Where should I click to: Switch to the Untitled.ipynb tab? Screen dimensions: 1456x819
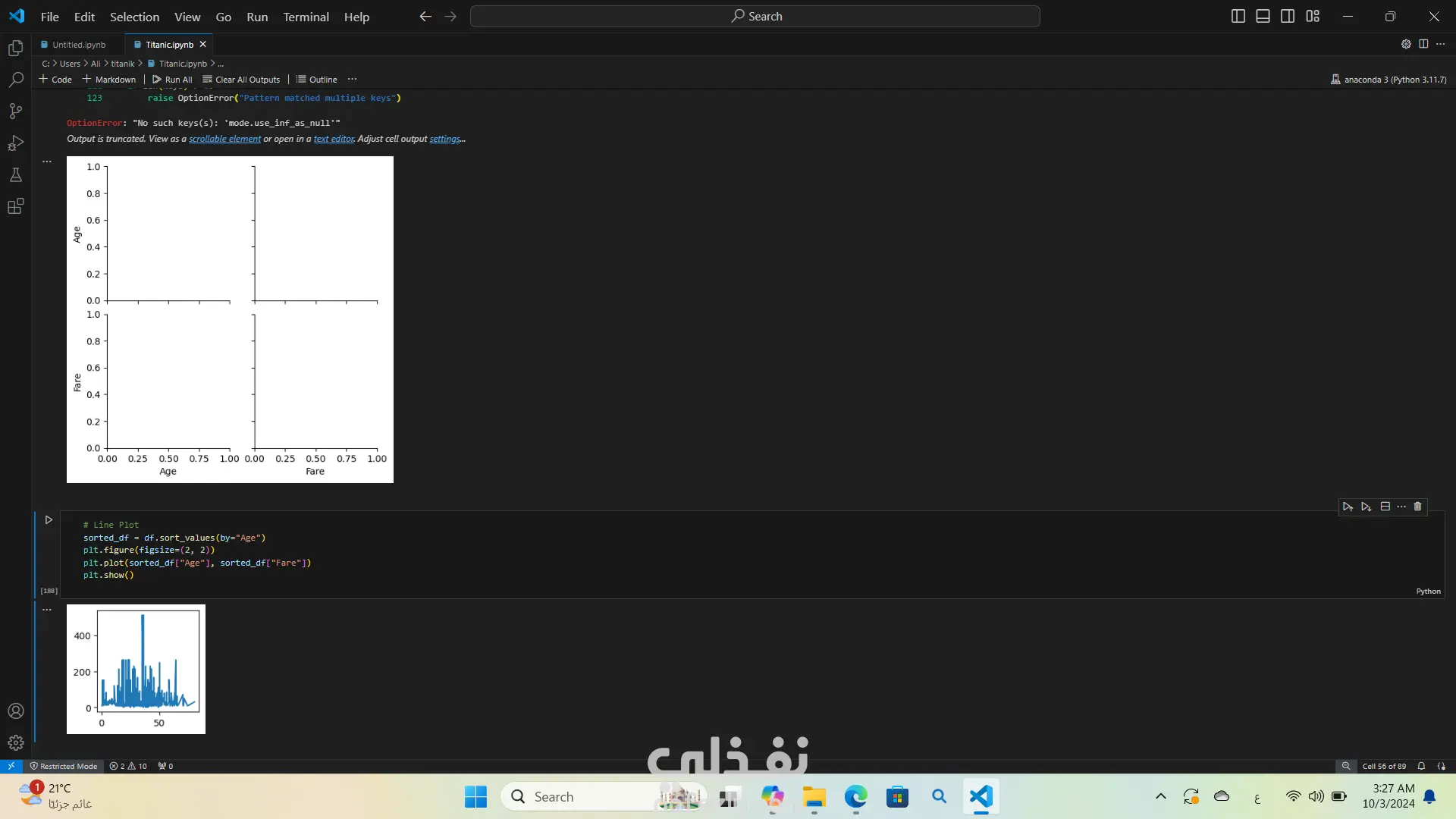click(x=78, y=45)
